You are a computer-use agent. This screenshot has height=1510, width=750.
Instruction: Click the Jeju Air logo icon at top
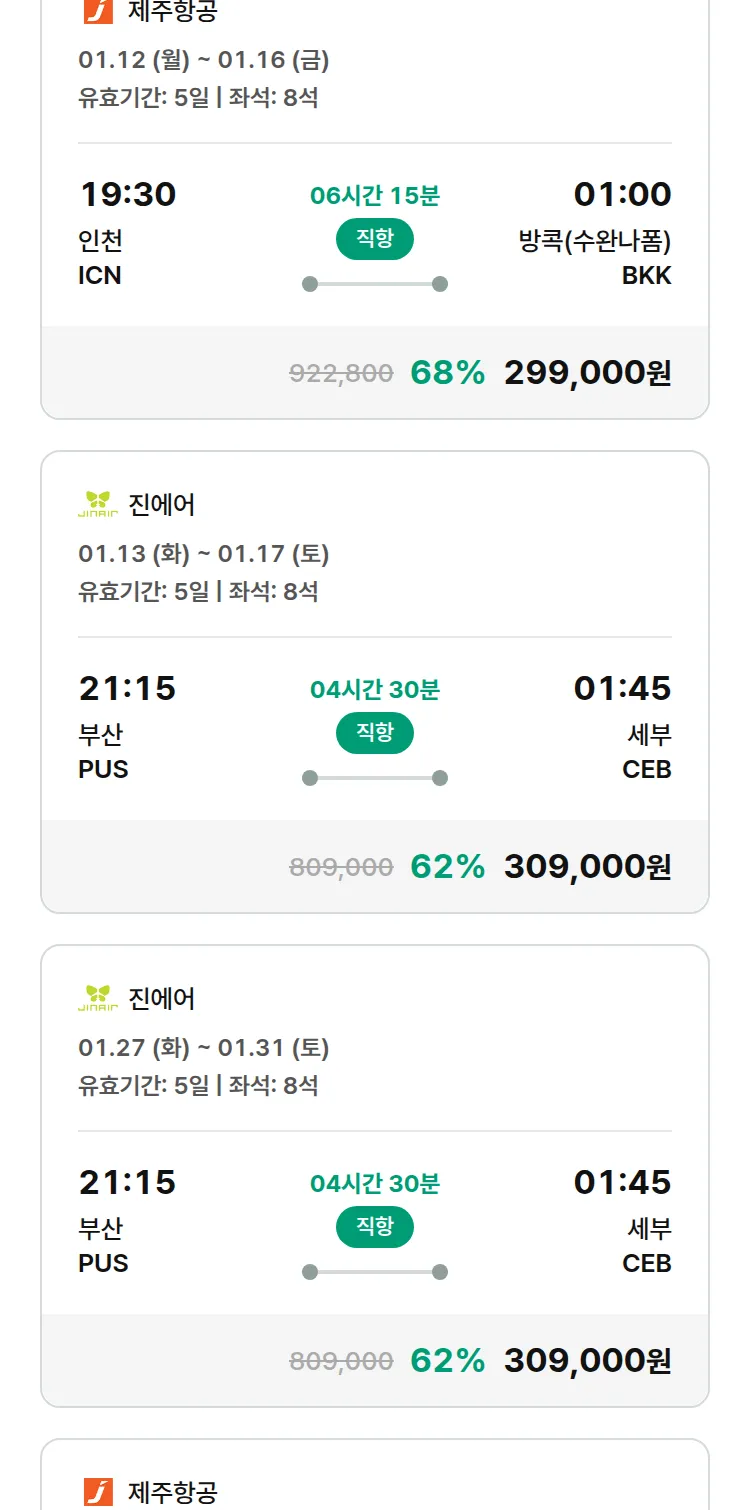tap(98, 11)
